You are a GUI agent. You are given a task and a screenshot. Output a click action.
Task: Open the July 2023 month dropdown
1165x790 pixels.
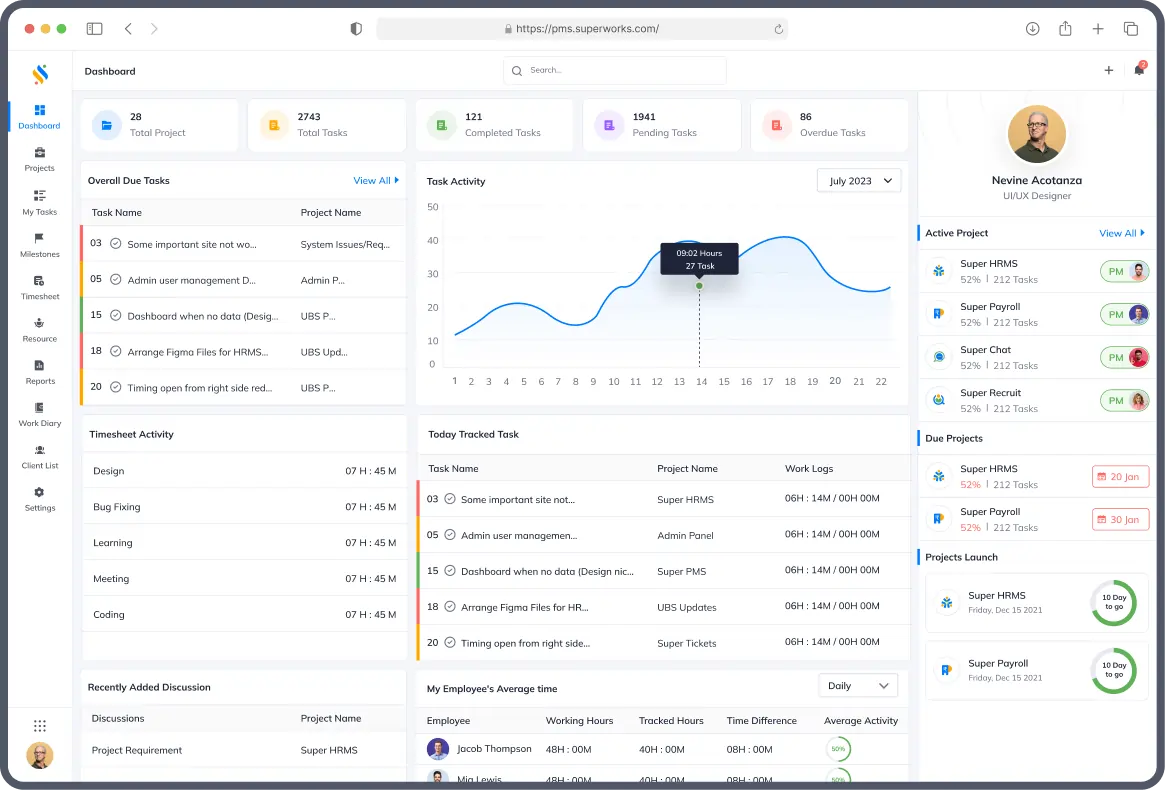(x=858, y=180)
